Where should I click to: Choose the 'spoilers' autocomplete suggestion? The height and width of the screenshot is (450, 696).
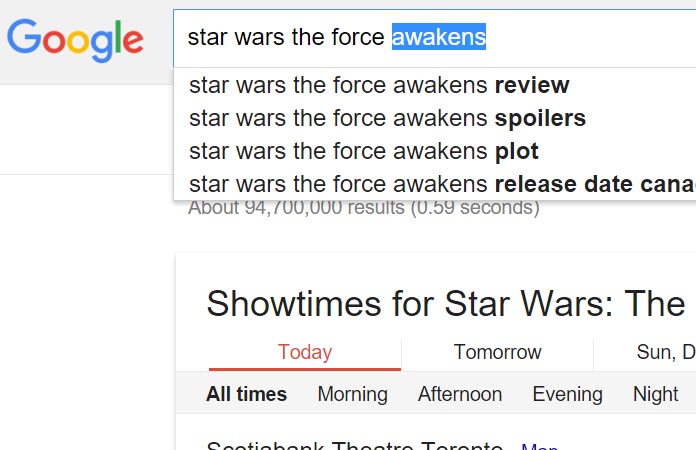[x=435, y=118]
